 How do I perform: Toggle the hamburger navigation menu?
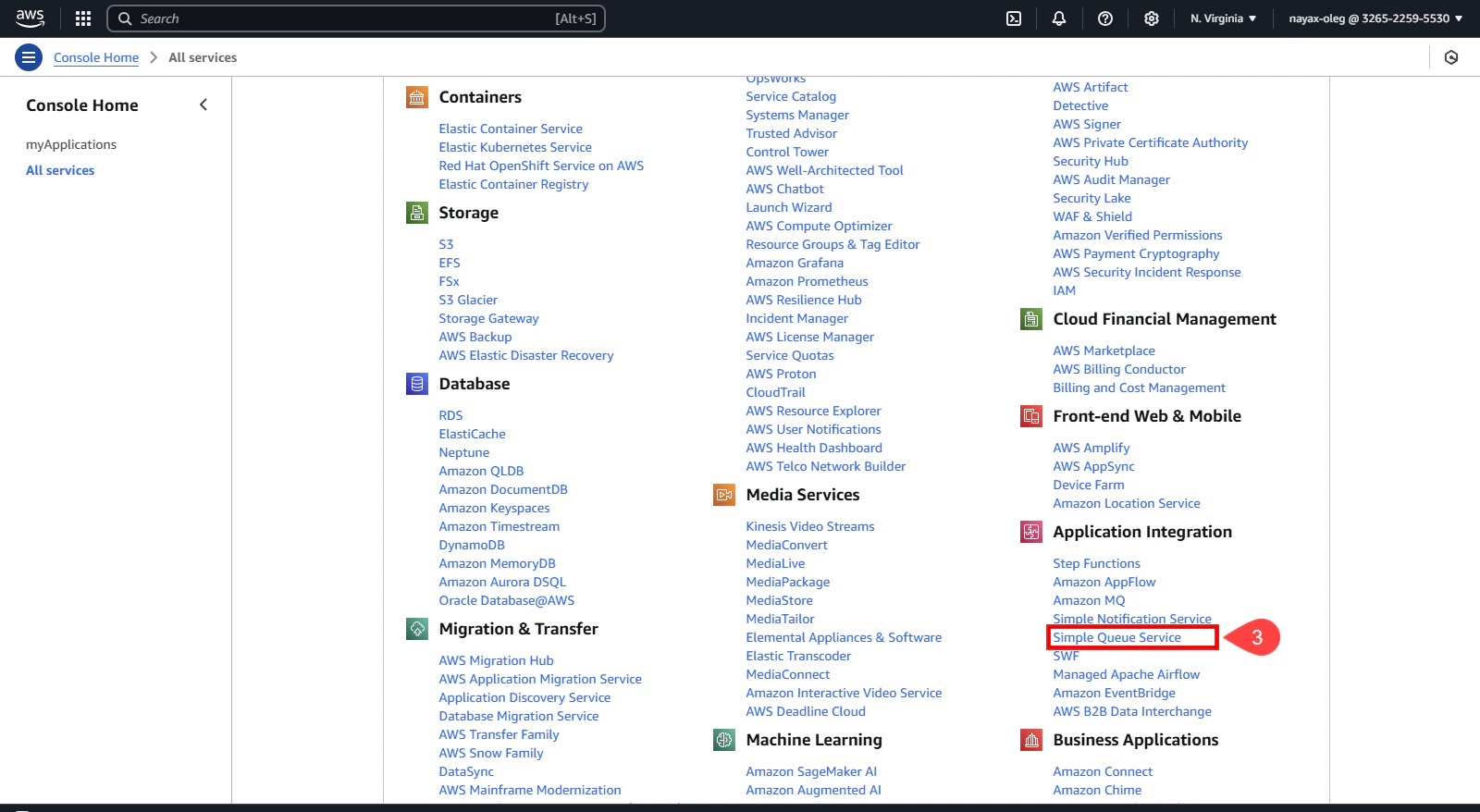click(29, 57)
